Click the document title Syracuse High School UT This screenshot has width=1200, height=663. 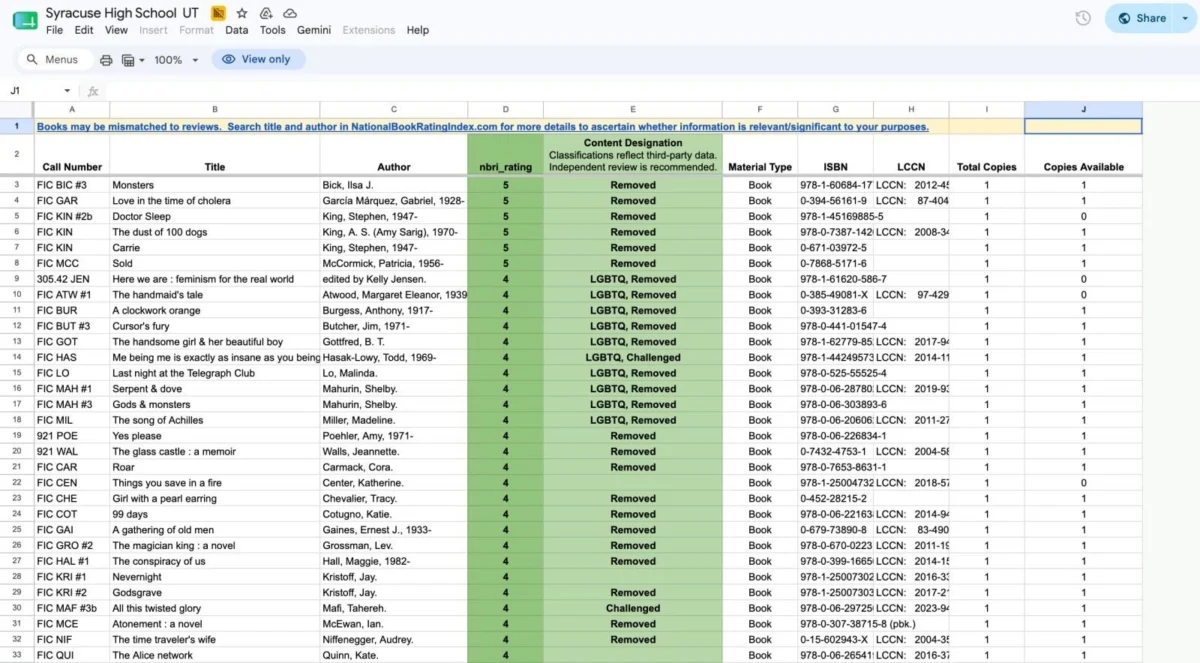pyautogui.click(x=122, y=13)
